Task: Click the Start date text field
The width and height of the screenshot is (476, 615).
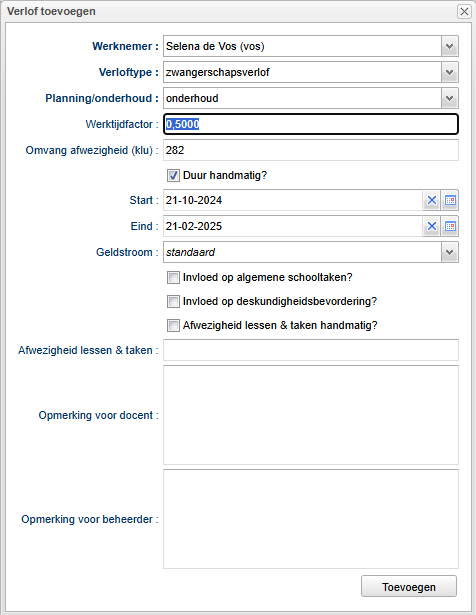Action: pos(293,200)
